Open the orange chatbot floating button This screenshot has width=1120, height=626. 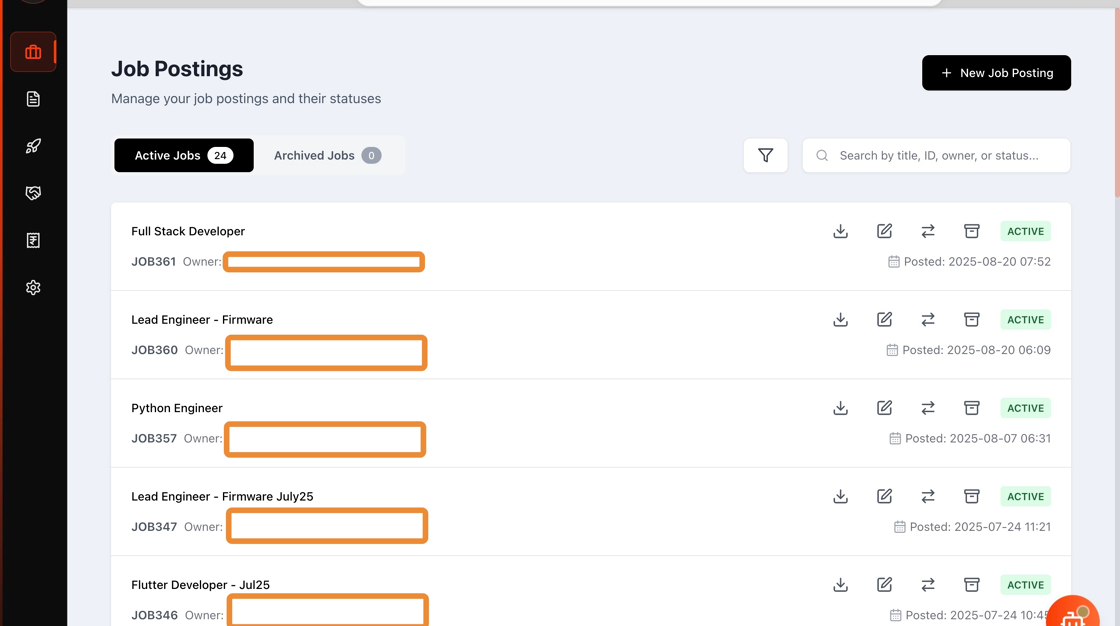click(x=1073, y=614)
